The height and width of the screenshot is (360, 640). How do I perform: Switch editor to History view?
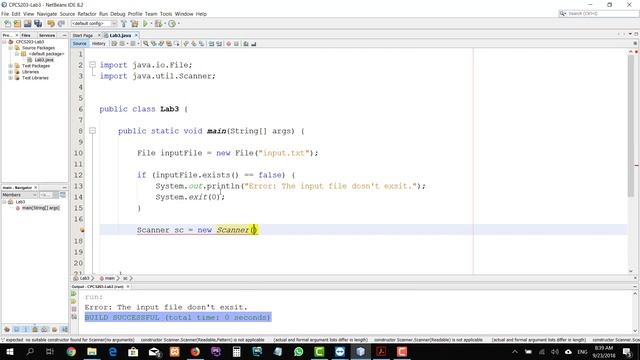tap(98, 44)
